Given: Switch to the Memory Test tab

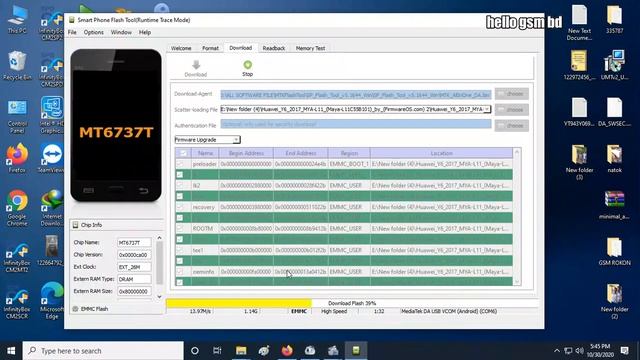Looking at the screenshot, I should [311, 48].
